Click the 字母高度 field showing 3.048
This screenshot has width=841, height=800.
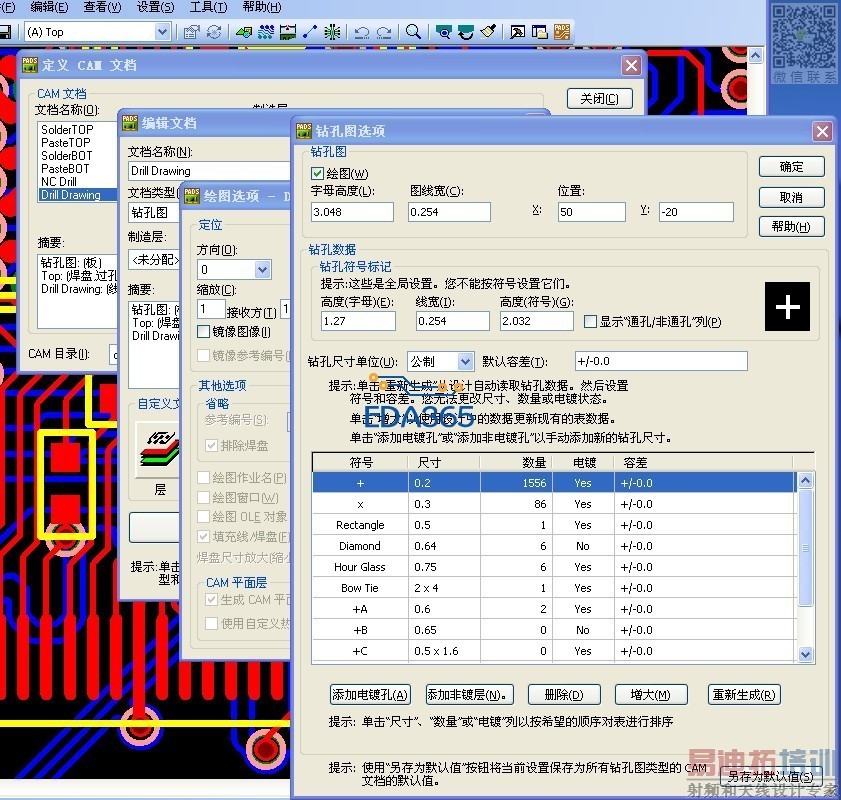pos(352,212)
